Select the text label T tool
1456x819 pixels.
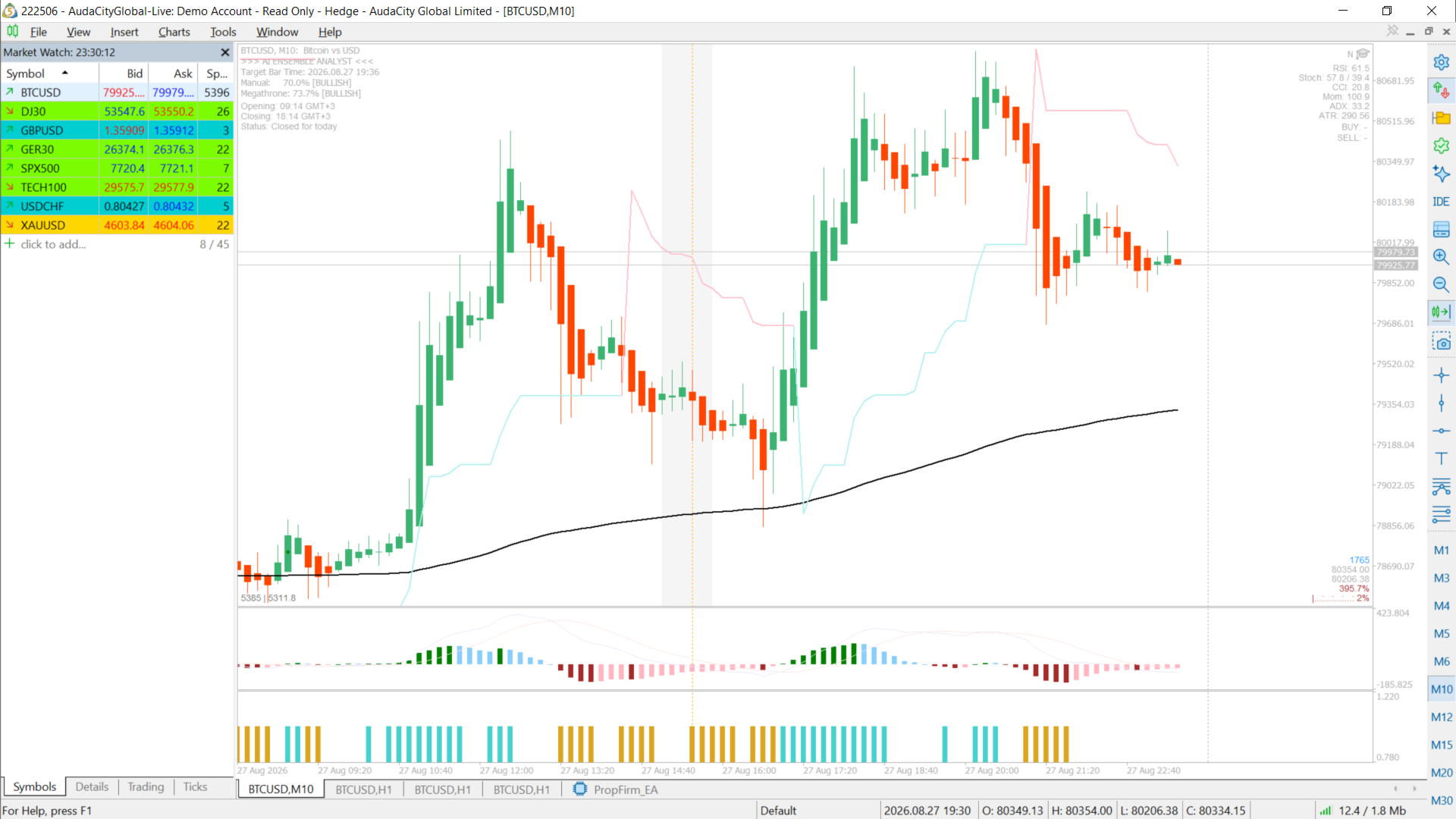[1441, 458]
